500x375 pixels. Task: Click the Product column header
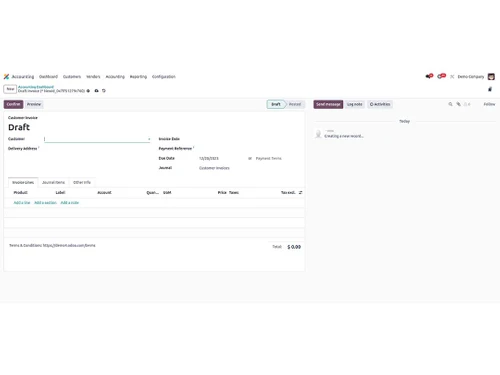point(21,193)
